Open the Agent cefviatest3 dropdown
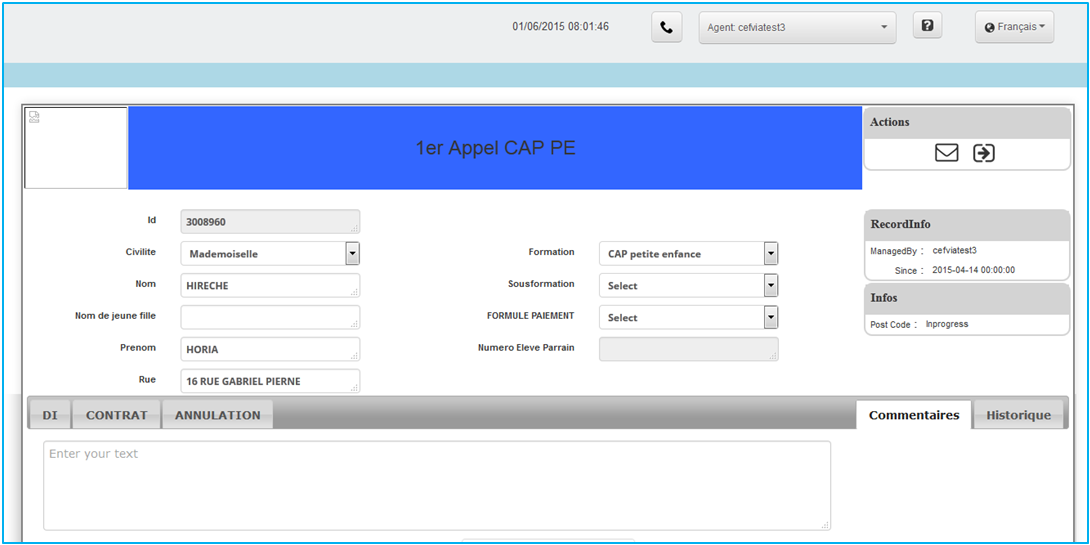This screenshot has width=1090, height=545. pos(797,27)
